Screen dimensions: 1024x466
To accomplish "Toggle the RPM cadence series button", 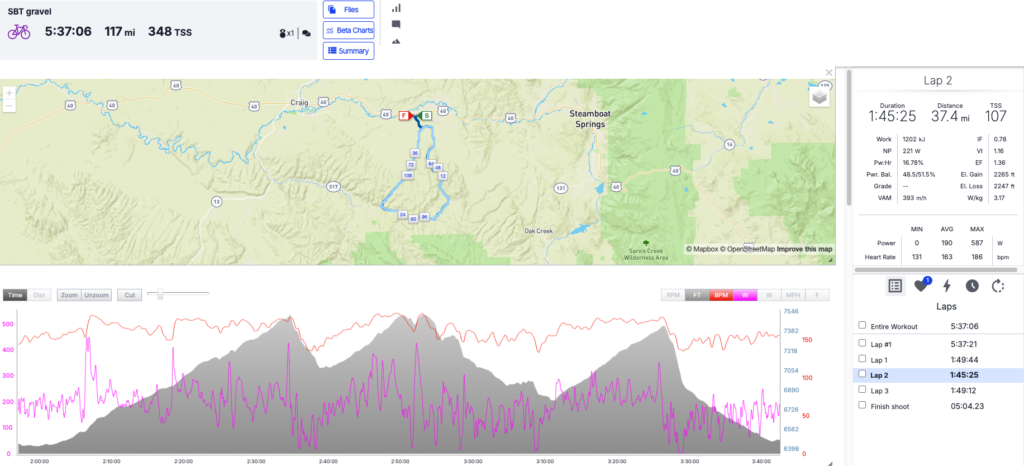I will [672, 295].
